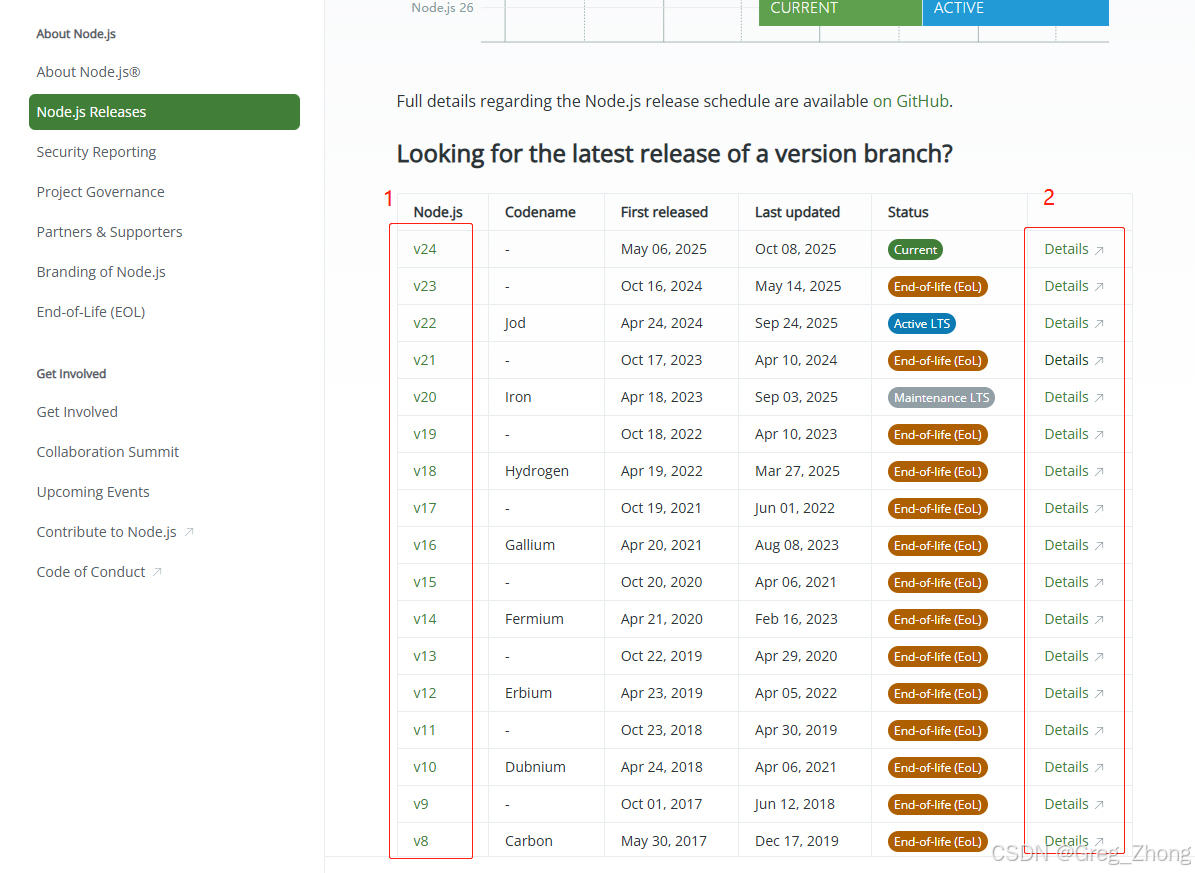Open the v23 version link
1195x873 pixels.
click(x=424, y=286)
